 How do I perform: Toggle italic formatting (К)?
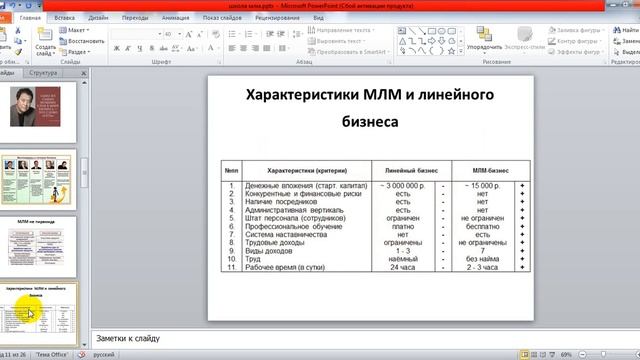point(128,49)
